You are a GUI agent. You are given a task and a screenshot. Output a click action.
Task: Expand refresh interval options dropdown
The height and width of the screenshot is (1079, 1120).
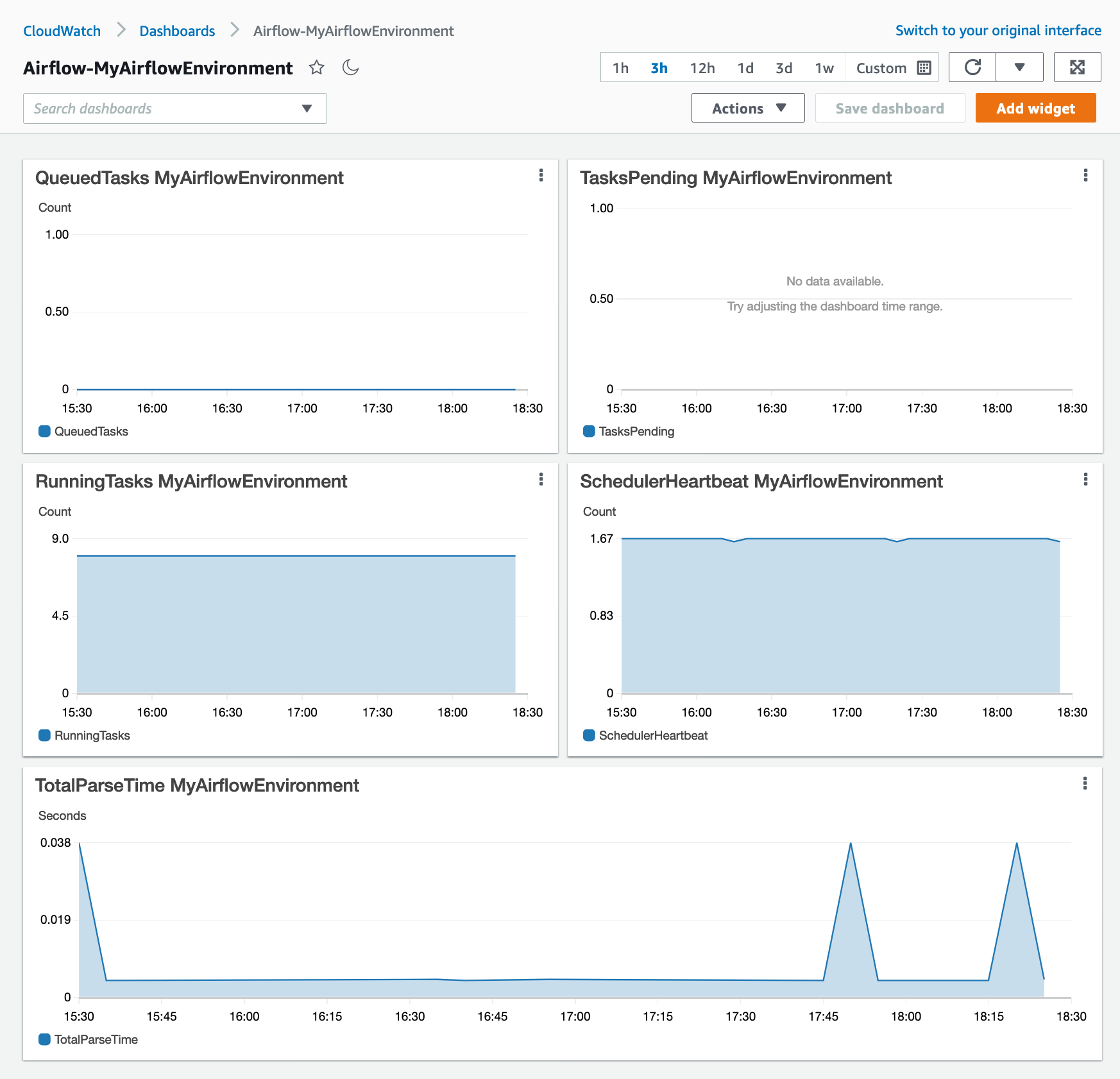1019,67
